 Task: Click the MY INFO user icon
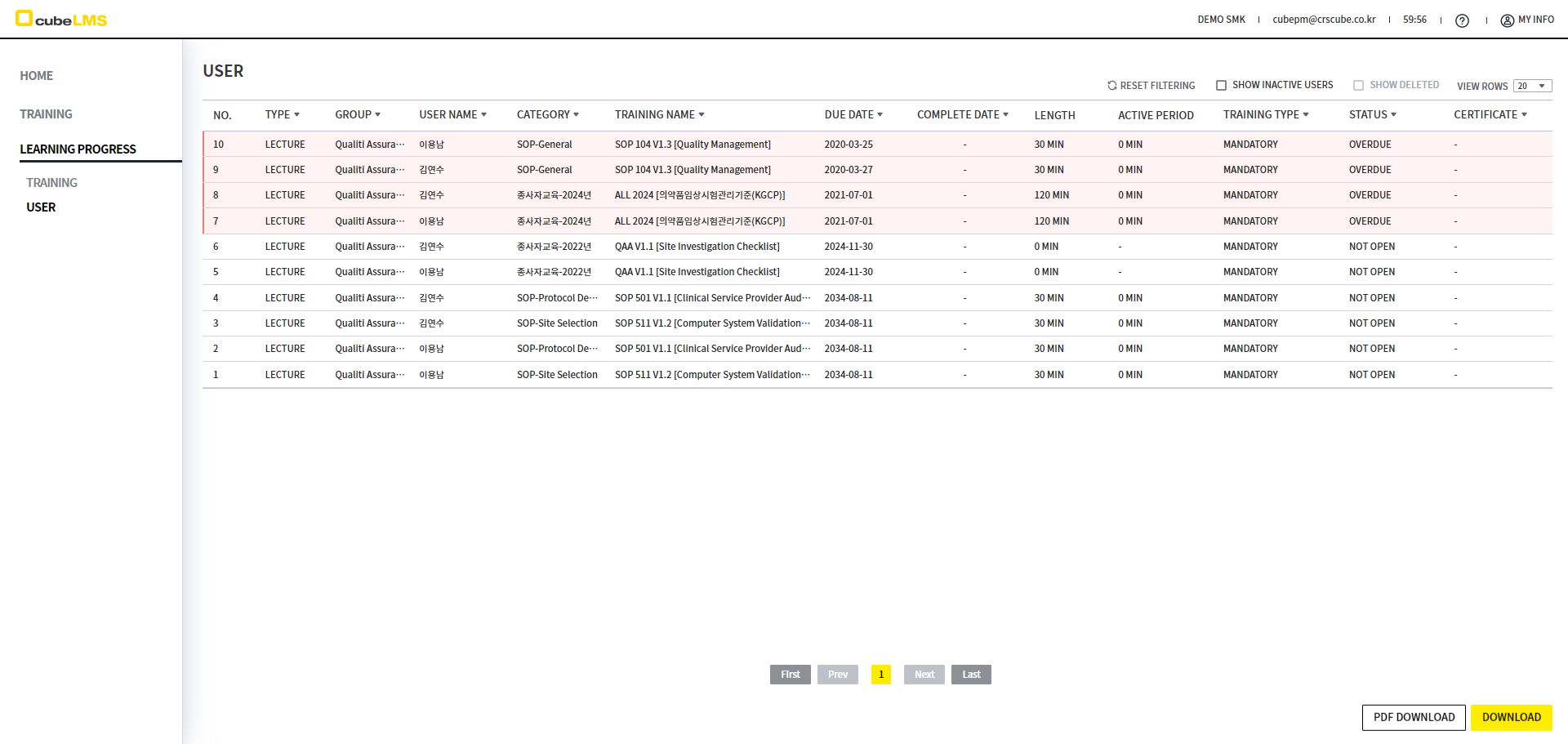click(1507, 20)
